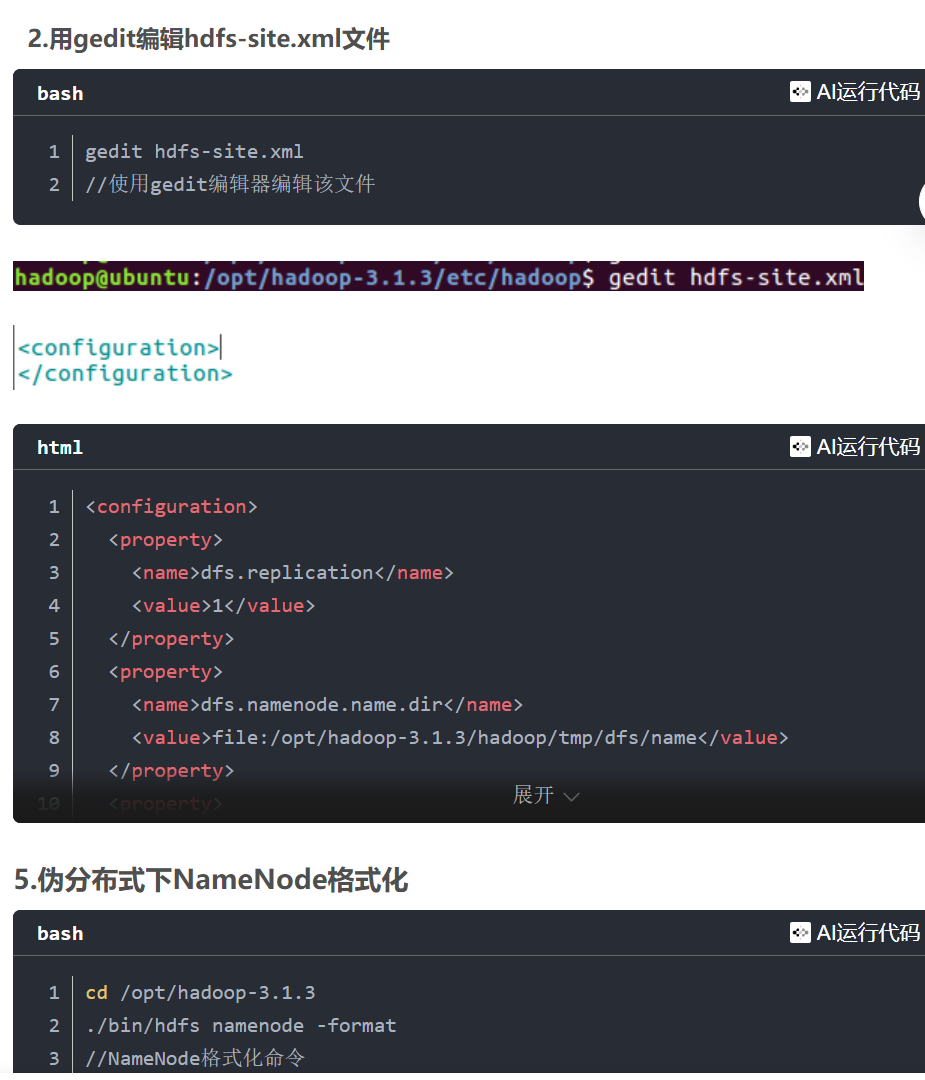Click heading 5.伪分布式下NameNode格式化
925x1080 pixels.
(x=211, y=880)
